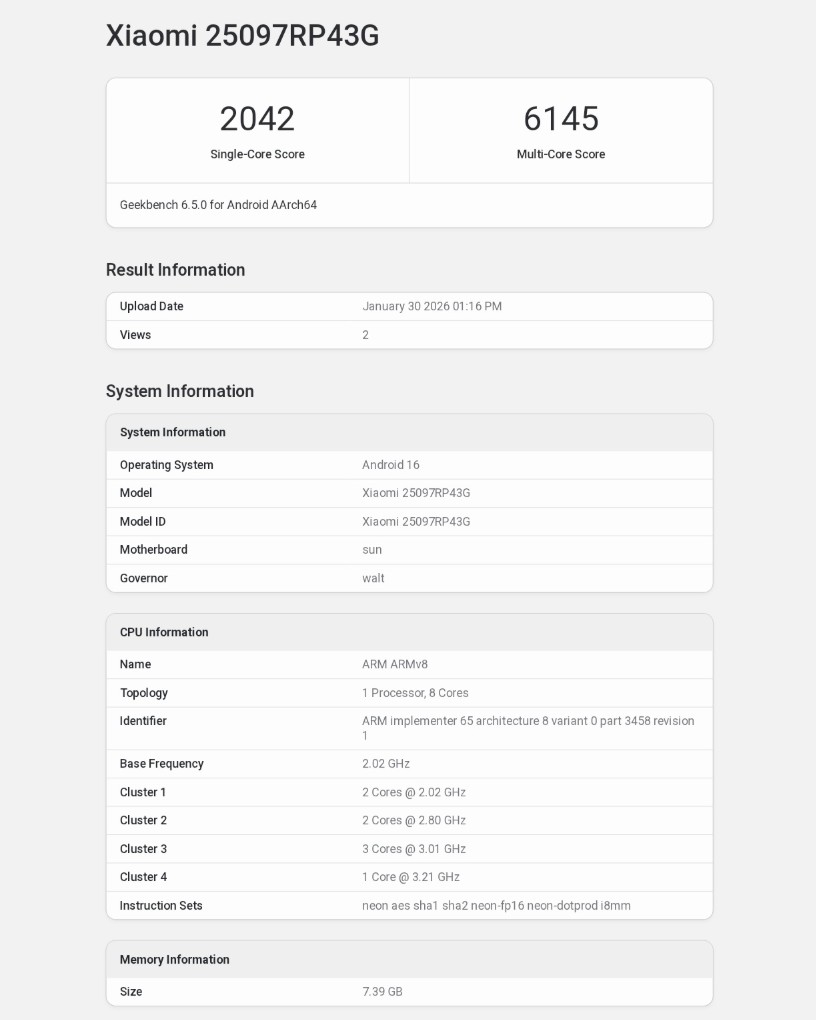Click the Android 16 operating system value
This screenshot has width=816, height=1020.
coord(391,465)
